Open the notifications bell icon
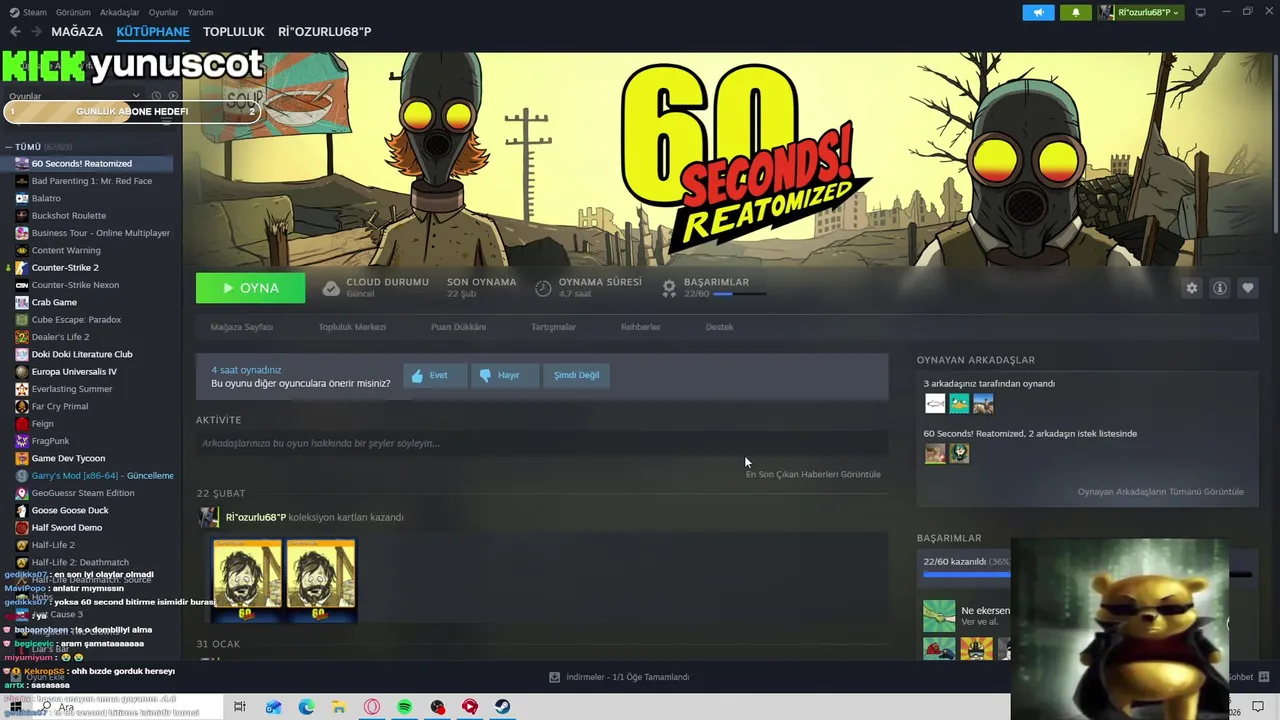The image size is (1280, 720). 1075,12
